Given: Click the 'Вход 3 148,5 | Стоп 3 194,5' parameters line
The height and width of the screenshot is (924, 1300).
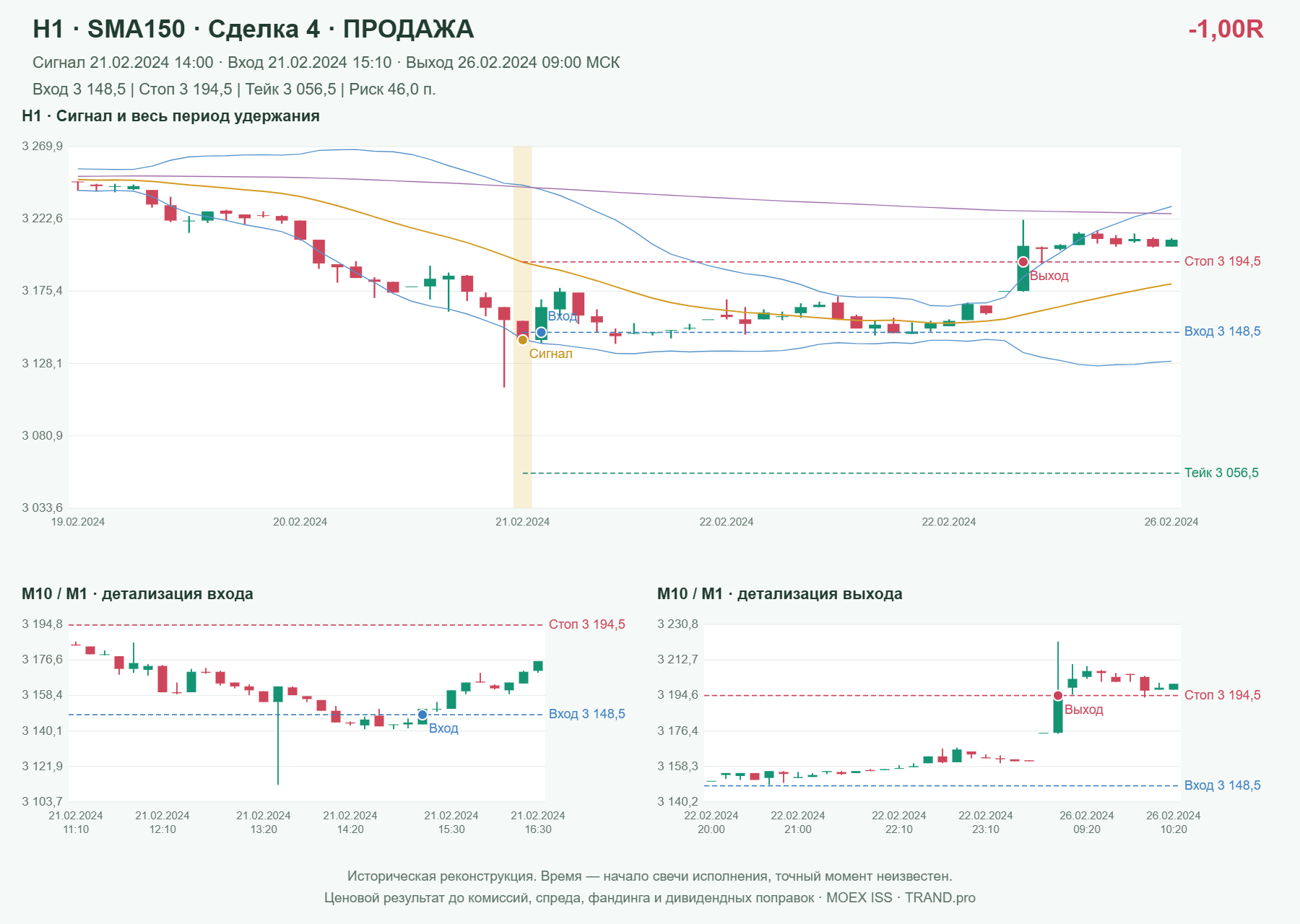Looking at the screenshot, I should [x=234, y=90].
